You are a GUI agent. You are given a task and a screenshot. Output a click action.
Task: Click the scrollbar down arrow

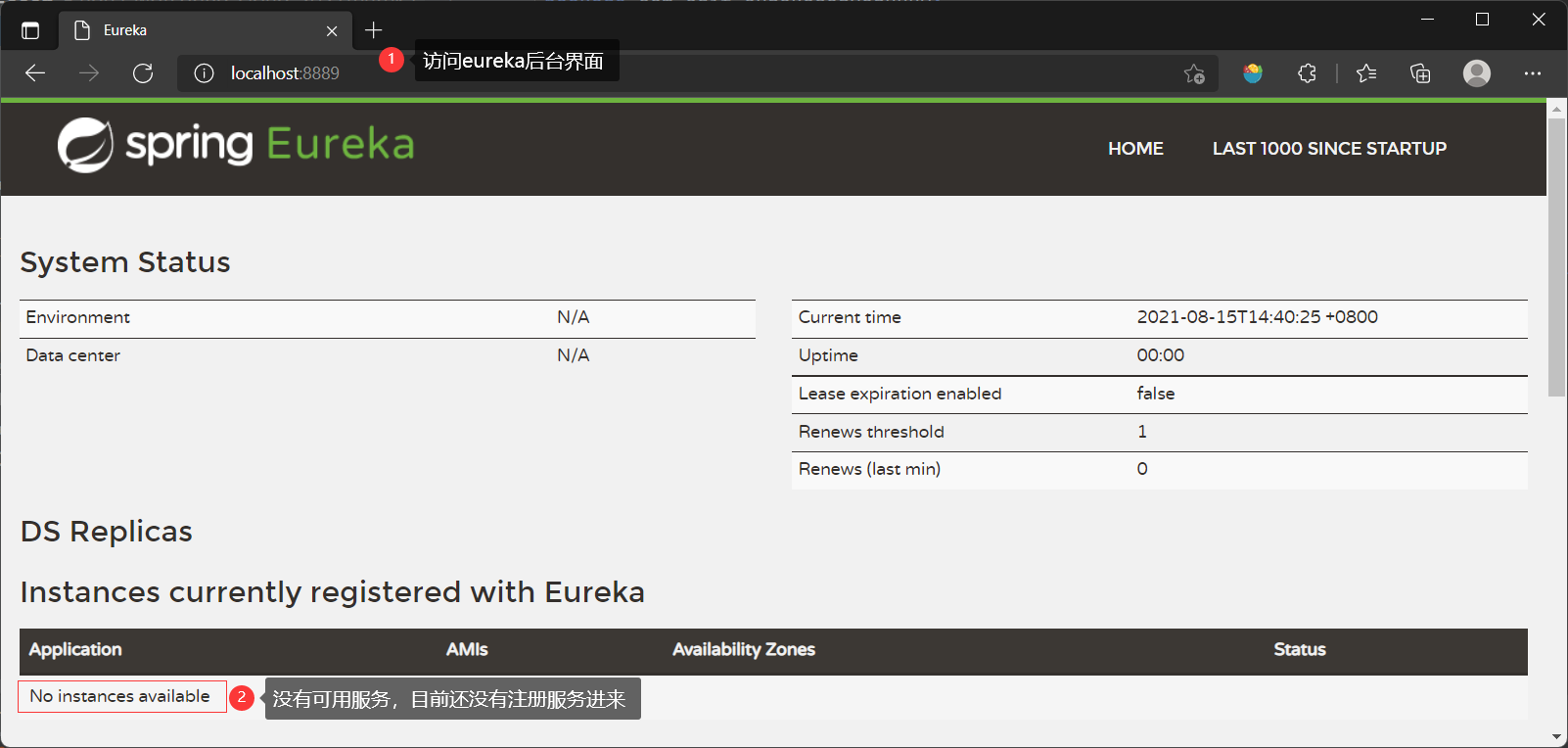click(x=1557, y=737)
